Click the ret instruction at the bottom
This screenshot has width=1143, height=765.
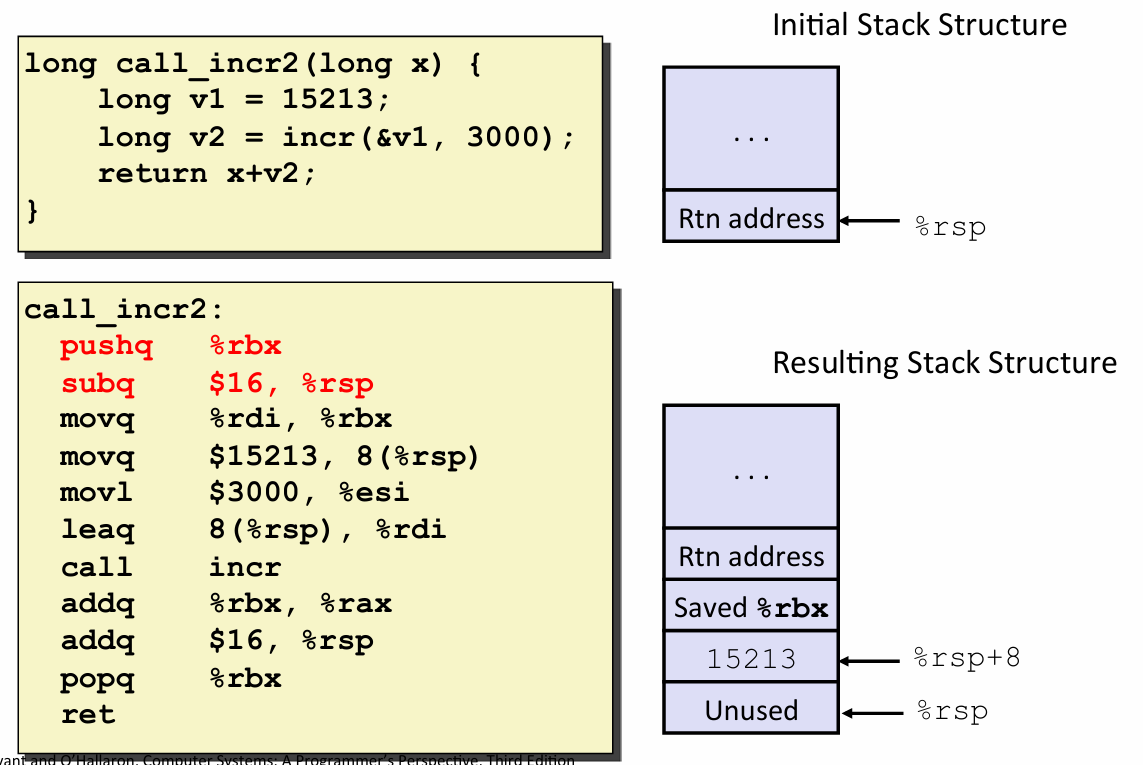[88, 715]
